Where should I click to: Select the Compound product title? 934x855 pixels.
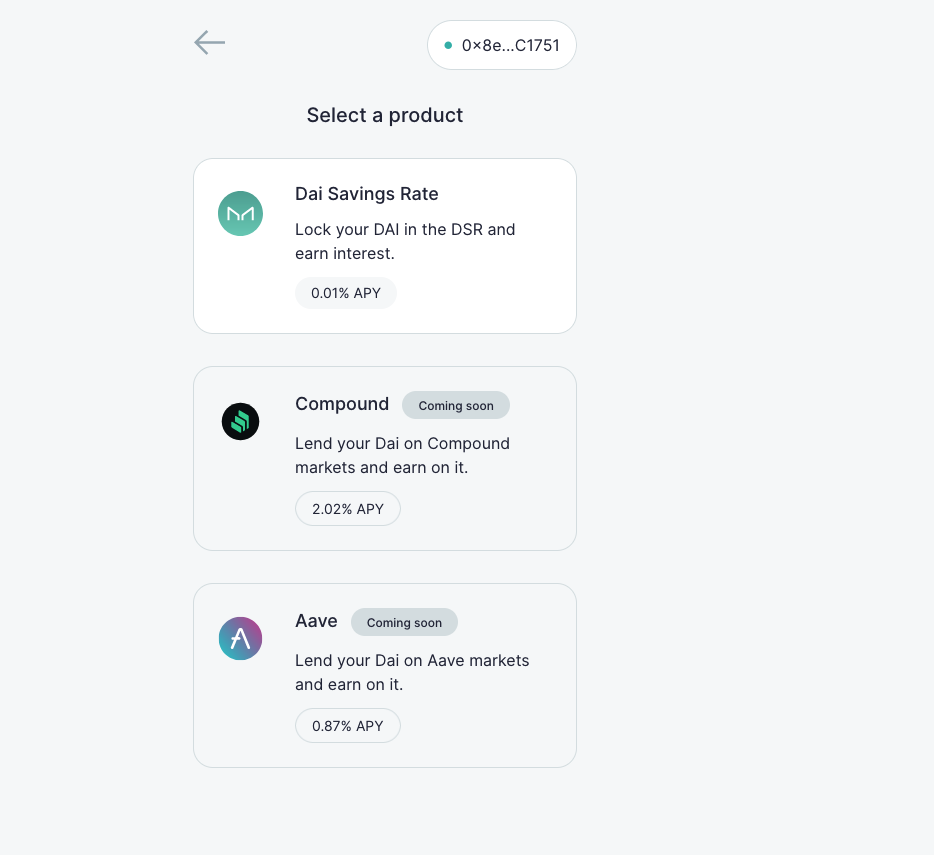[x=342, y=405]
